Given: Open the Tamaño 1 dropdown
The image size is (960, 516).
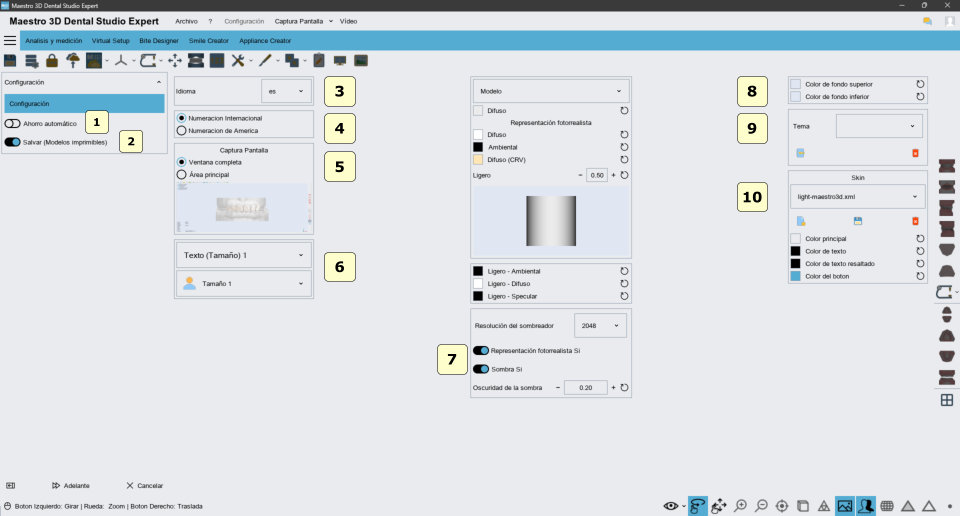Looking at the screenshot, I should 244,283.
